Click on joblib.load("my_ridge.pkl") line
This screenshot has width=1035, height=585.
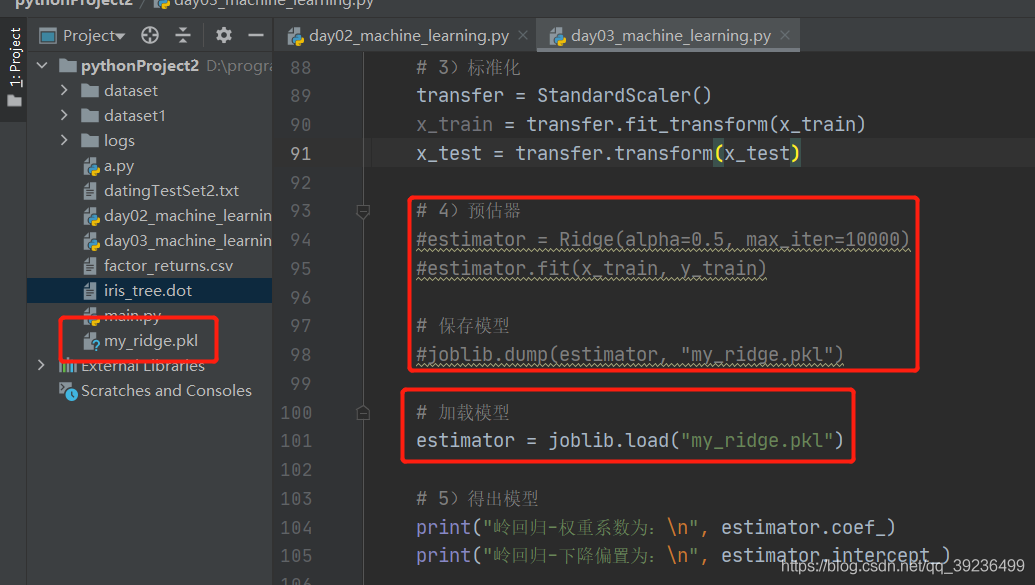[630, 440]
